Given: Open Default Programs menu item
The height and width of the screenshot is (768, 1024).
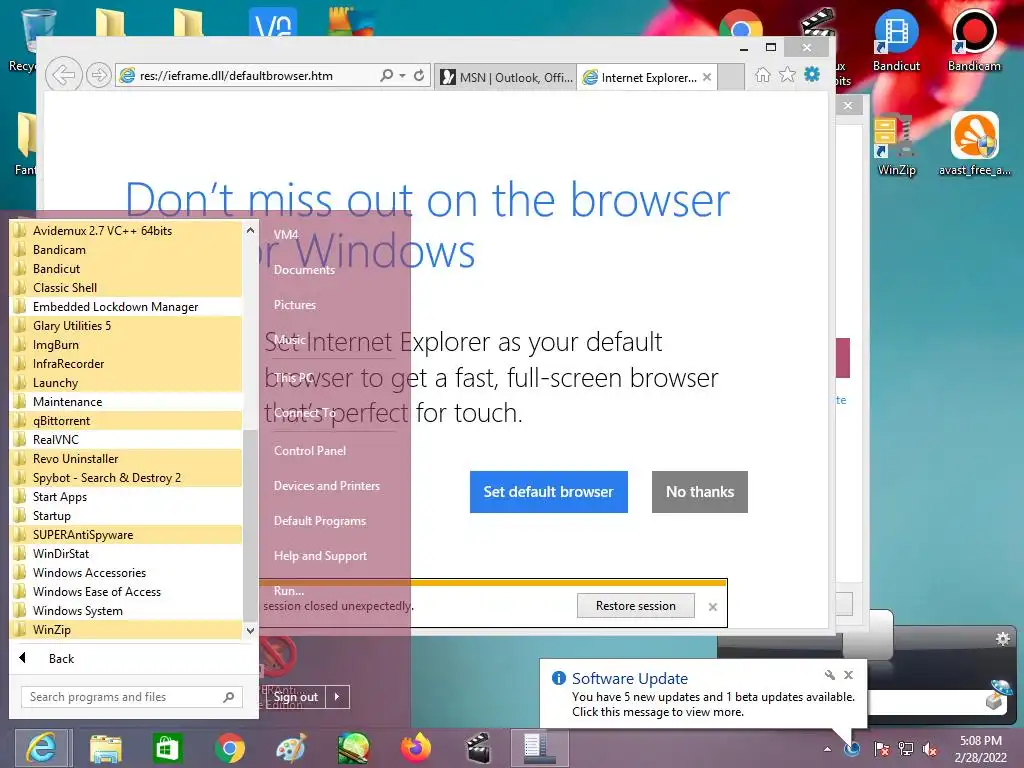Looking at the screenshot, I should point(320,520).
